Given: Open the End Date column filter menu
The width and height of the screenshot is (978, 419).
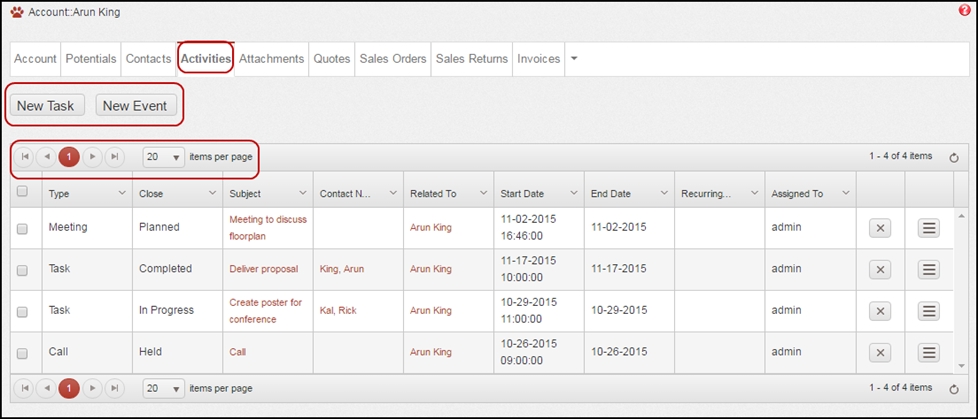Looking at the screenshot, I should coord(664,193).
